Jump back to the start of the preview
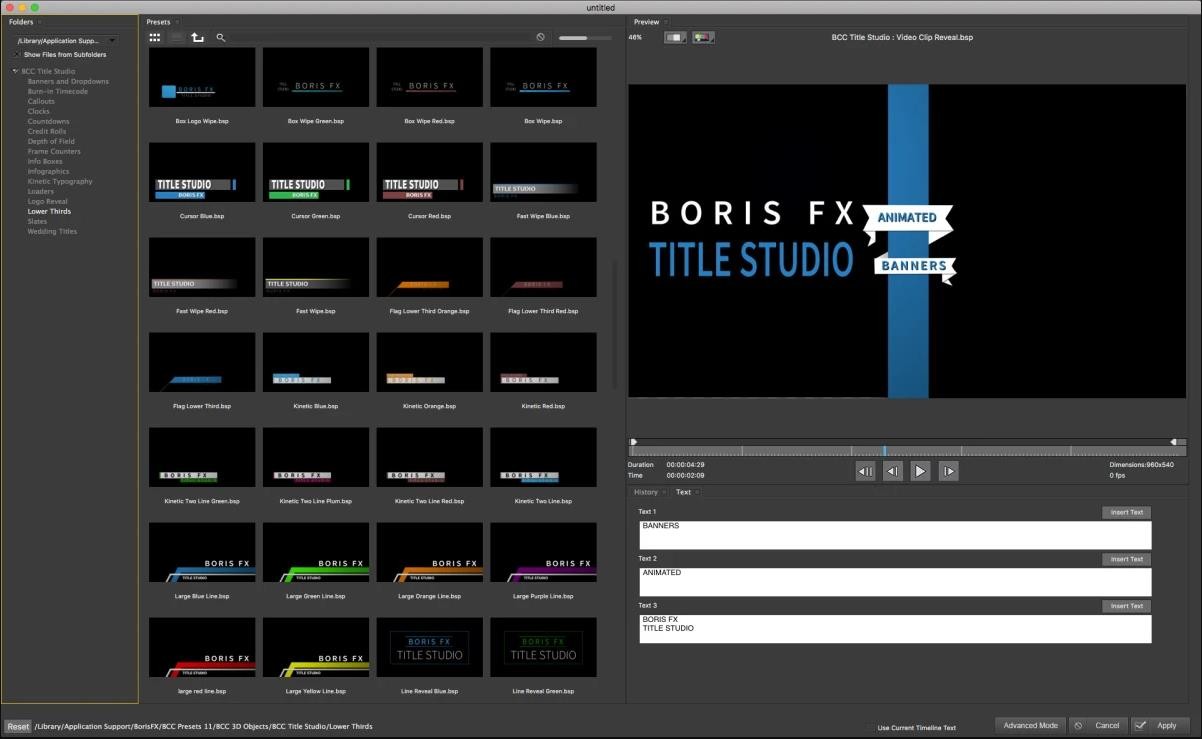The width and height of the screenshot is (1202, 739). 865,470
